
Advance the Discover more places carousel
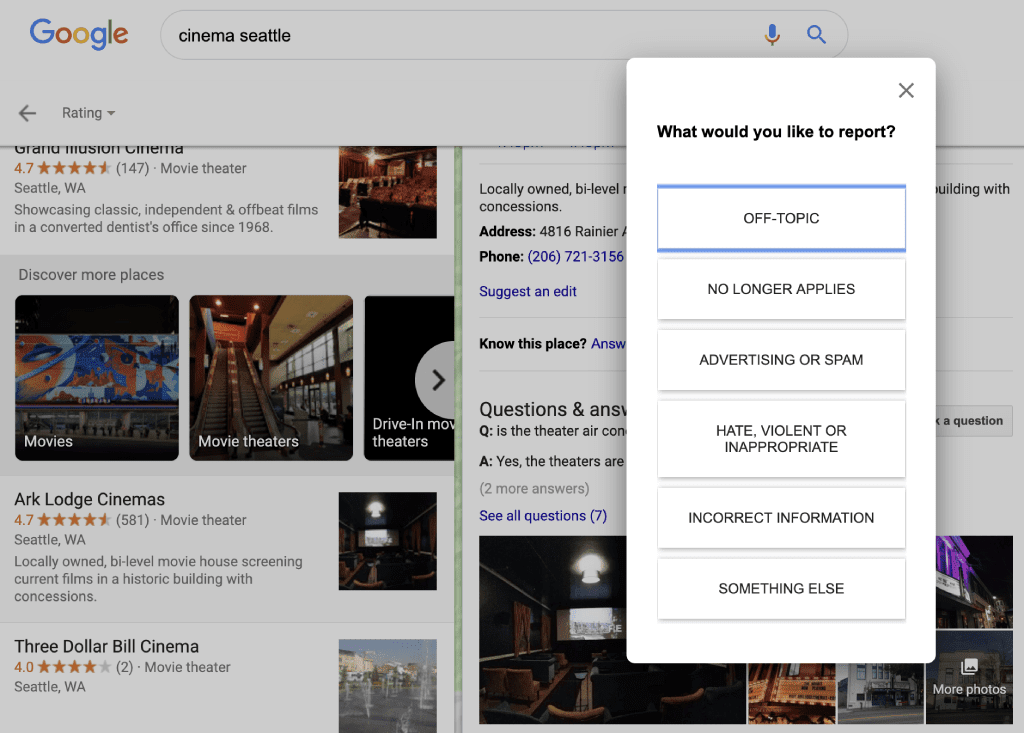[437, 380]
